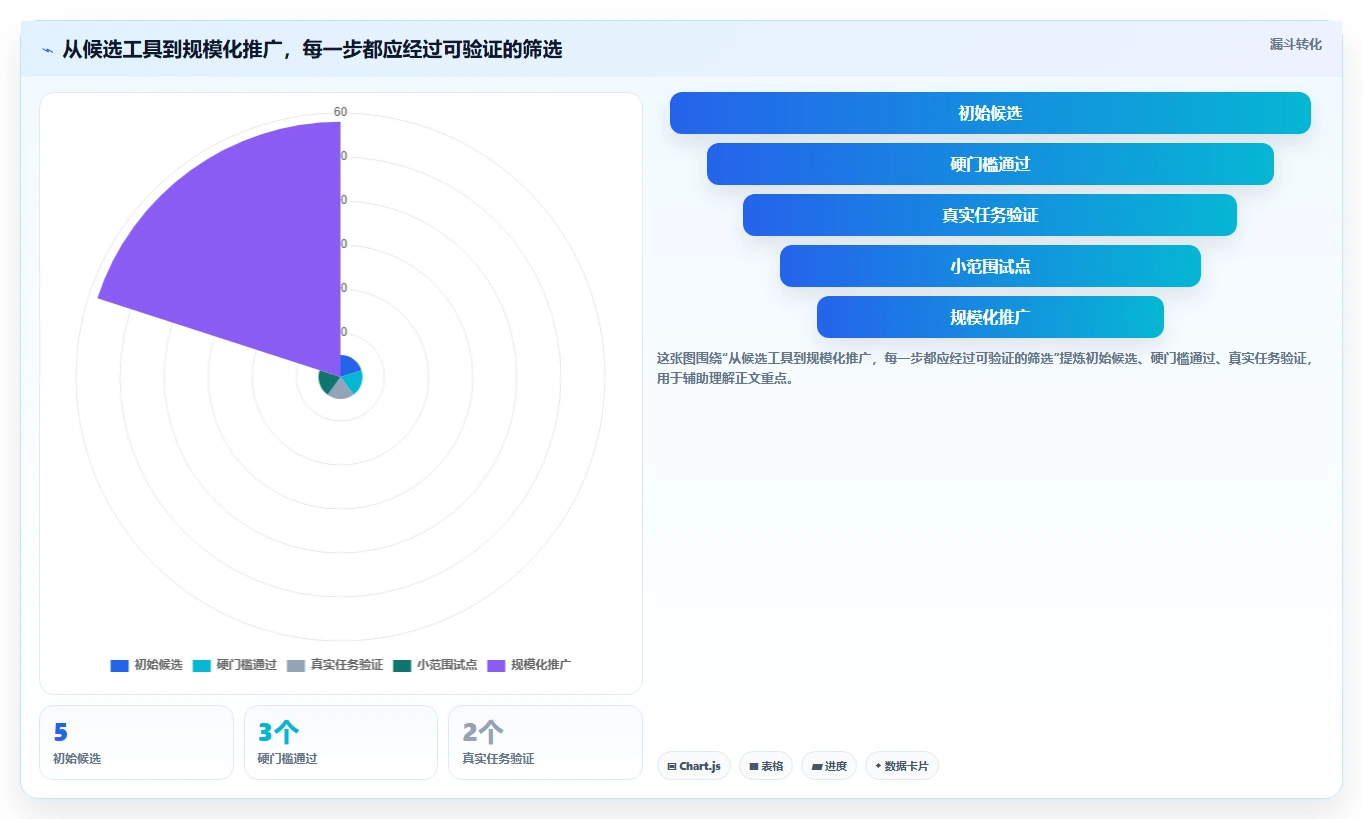
Task: Click the Chart.js tag chip
Action: 694,766
